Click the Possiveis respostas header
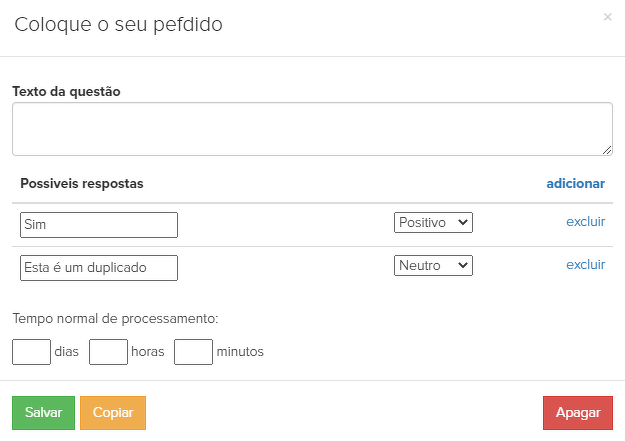Image resolution: width=625 pixels, height=441 pixels. pyautogui.click(x=82, y=184)
